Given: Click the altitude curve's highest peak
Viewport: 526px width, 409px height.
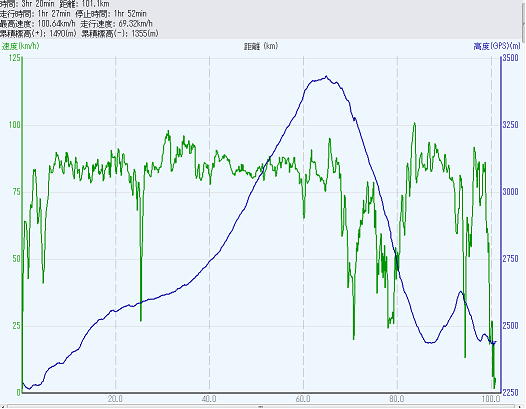Looking at the screenshot, I should [326, 77].
